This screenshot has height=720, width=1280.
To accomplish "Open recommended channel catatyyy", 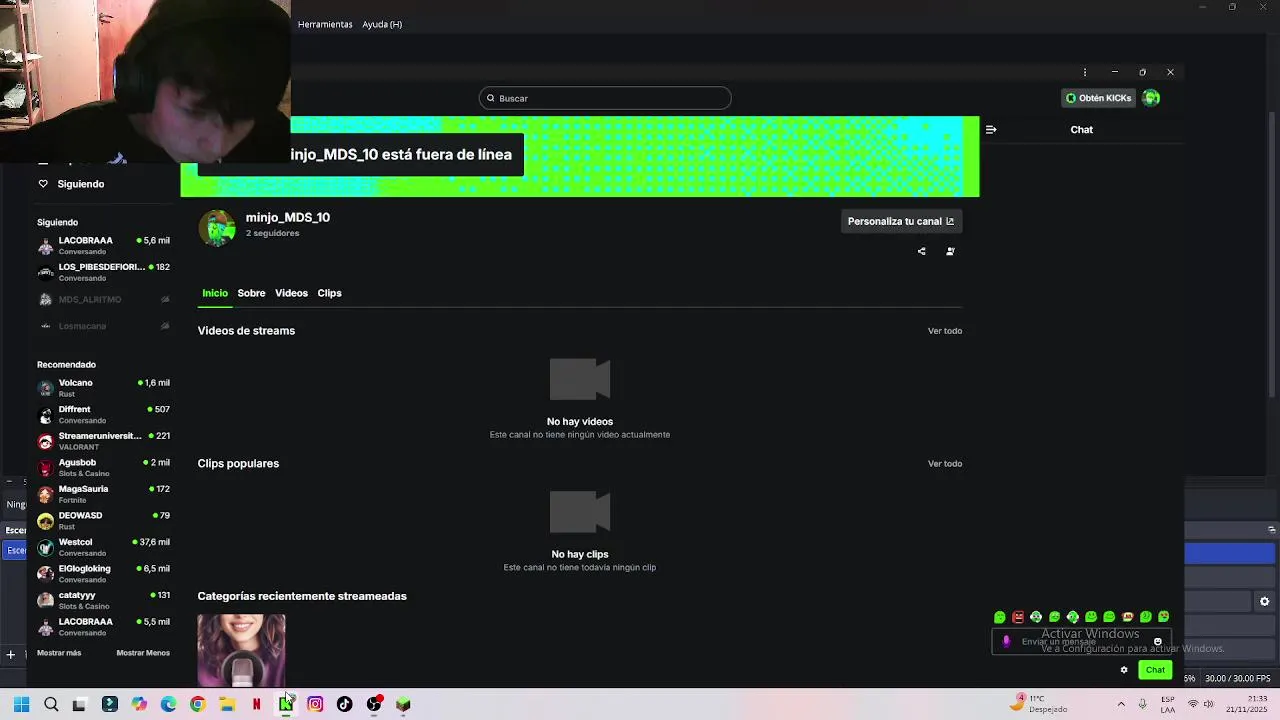I will tap(103, 600).
